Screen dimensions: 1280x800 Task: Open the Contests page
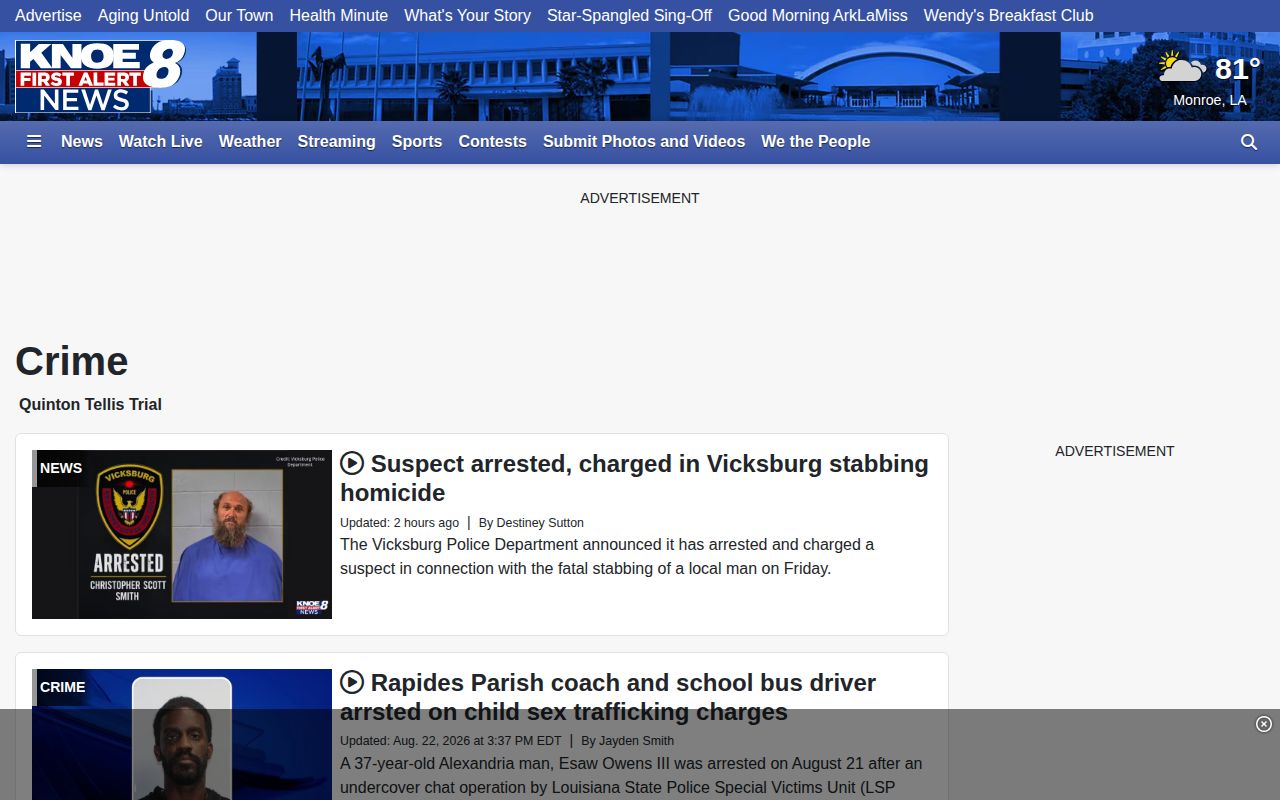pyautogui.click(x=493, y=142)
